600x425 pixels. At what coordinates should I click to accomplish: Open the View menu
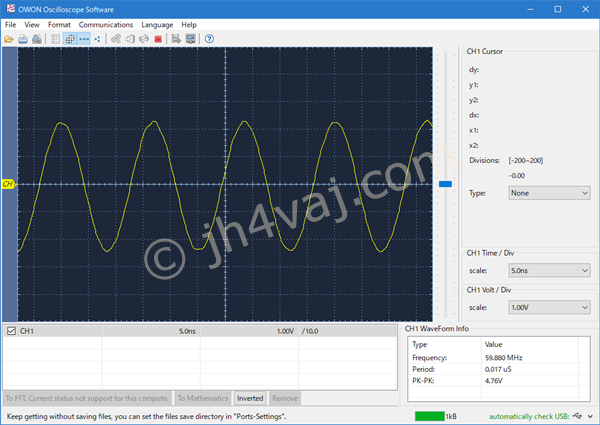pos(32,25)
